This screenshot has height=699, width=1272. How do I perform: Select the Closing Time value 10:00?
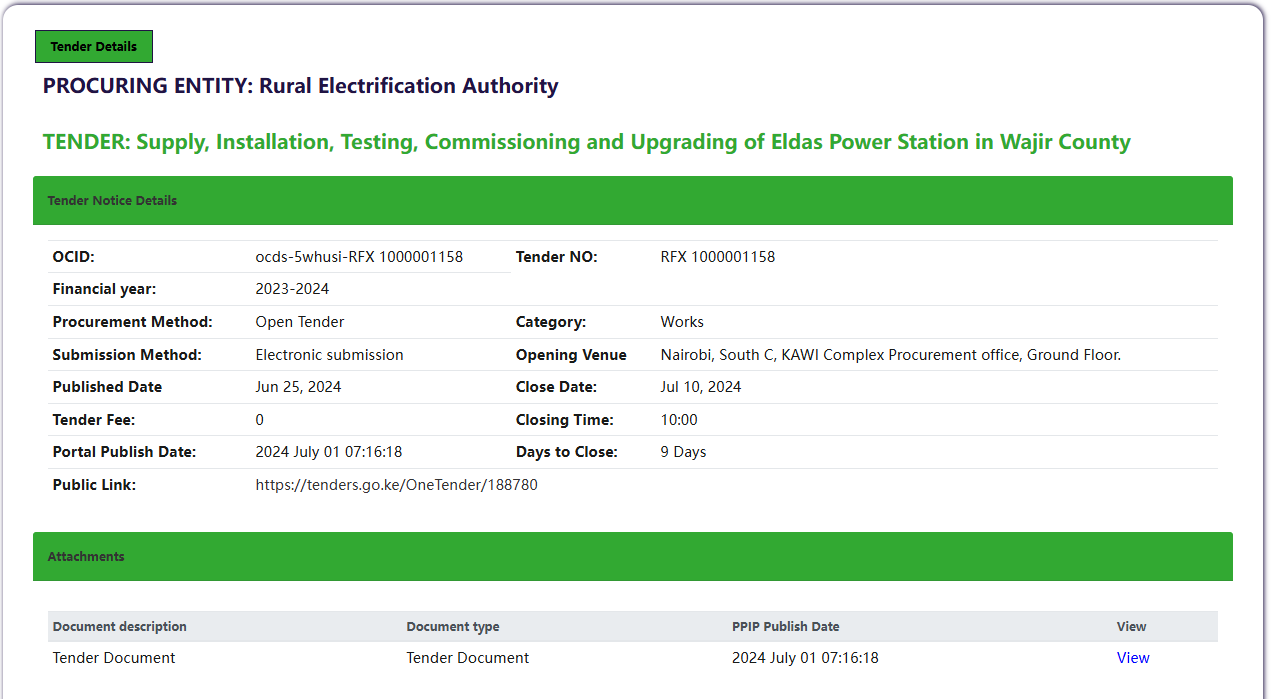pos(679,420)
